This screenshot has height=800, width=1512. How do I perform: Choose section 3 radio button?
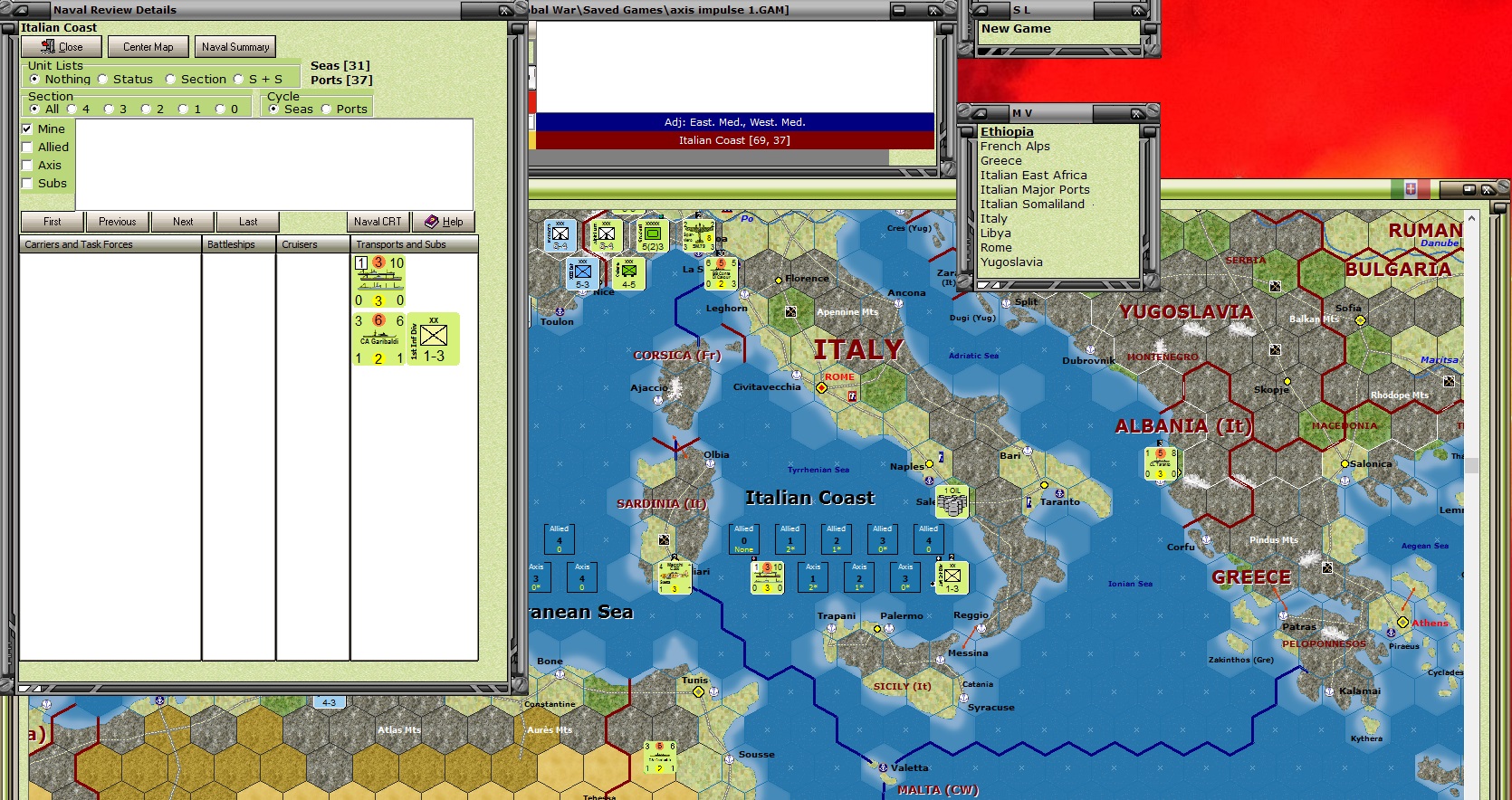click(x=109, y=110)
